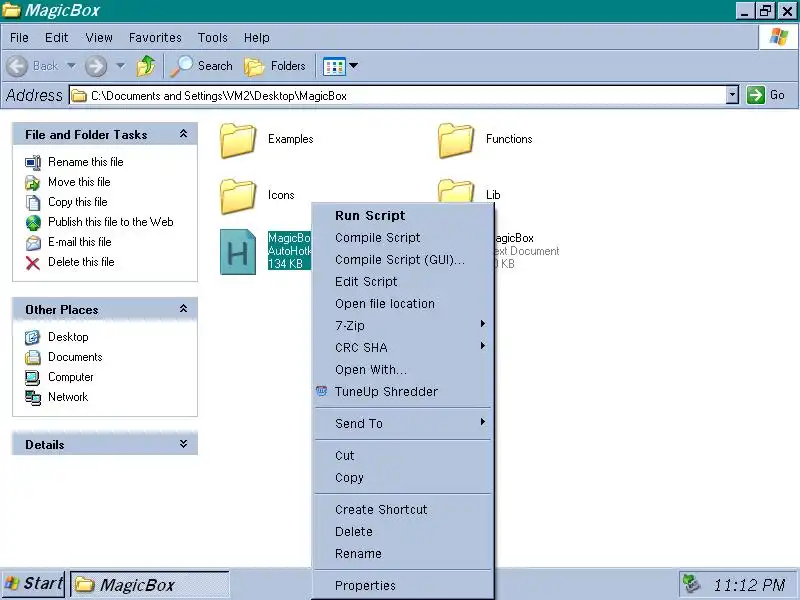Screen dimensions: 800x600
Task: Choose Copy from context menu
Action: pyautogui.click(x=403, y=477)
